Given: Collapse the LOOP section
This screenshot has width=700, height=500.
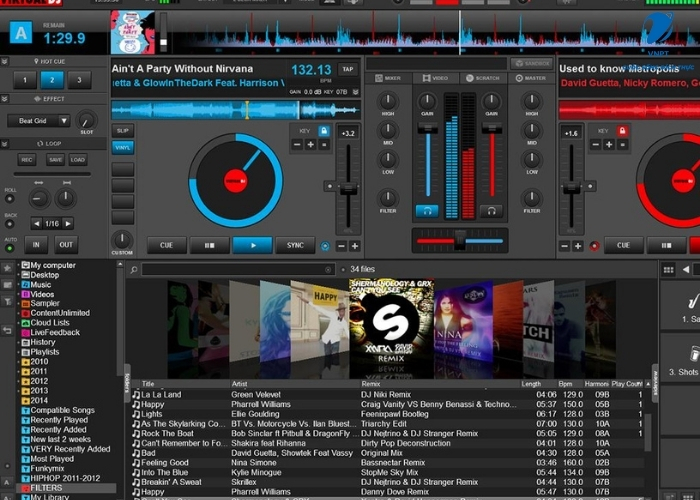Looking at the screenshot, I should point(4,143).
